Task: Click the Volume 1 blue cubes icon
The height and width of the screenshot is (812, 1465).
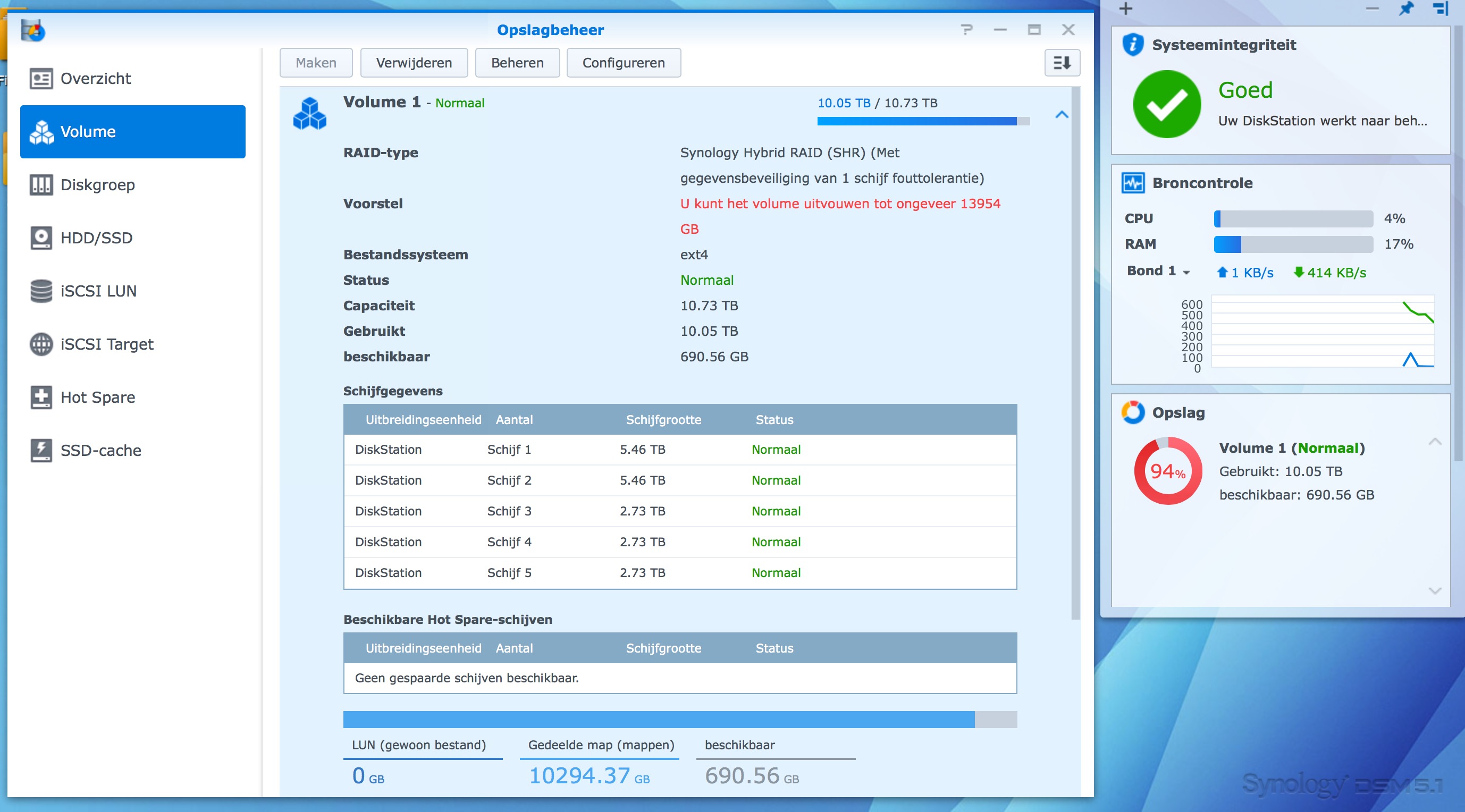Action: [309, 113]
